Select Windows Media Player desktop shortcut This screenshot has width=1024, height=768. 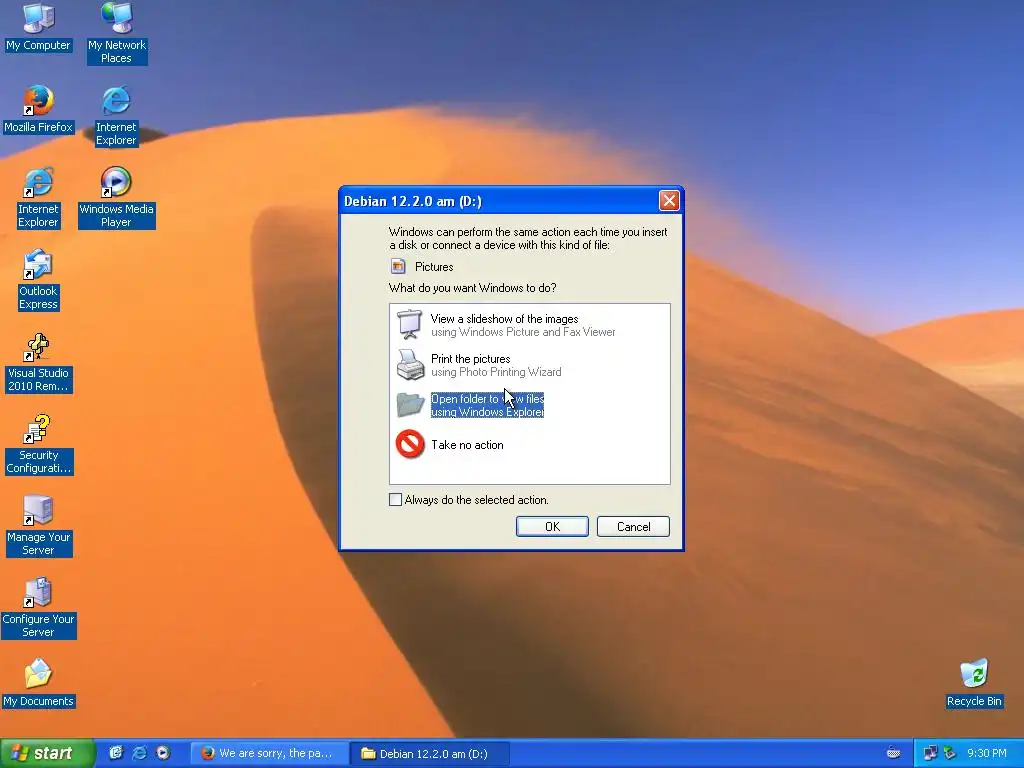point(116,197)
